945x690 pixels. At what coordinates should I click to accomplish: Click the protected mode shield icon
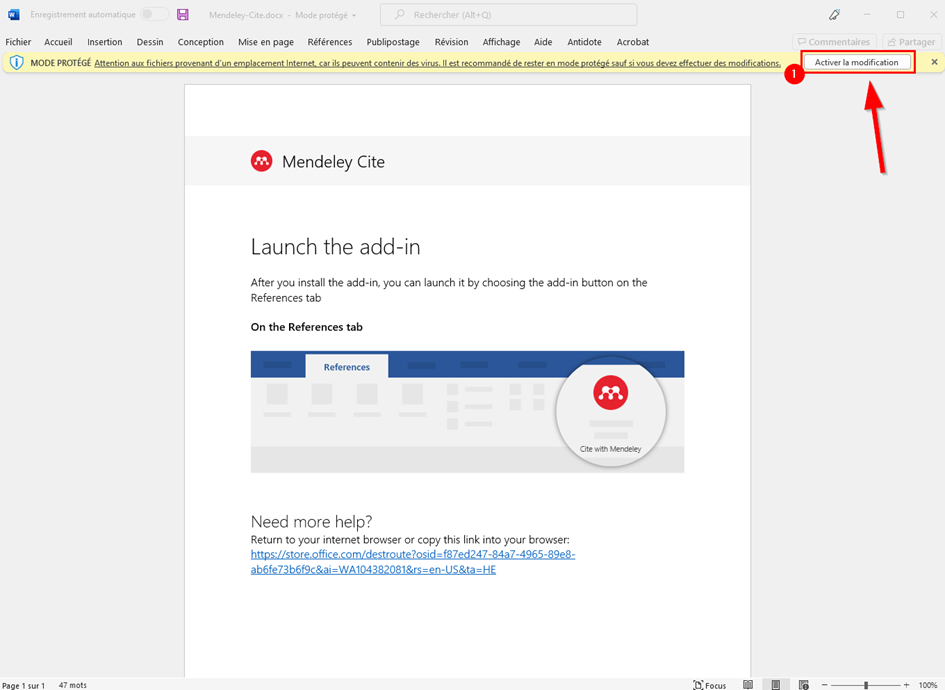point(17,63)
